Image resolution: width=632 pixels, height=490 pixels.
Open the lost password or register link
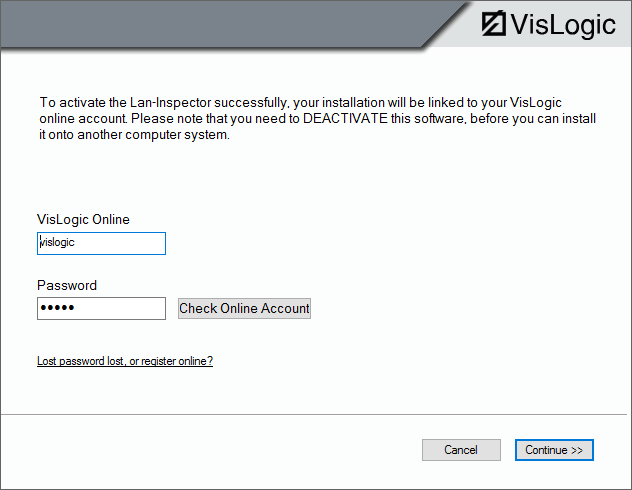pyautogui.click(x=125, y=361)
